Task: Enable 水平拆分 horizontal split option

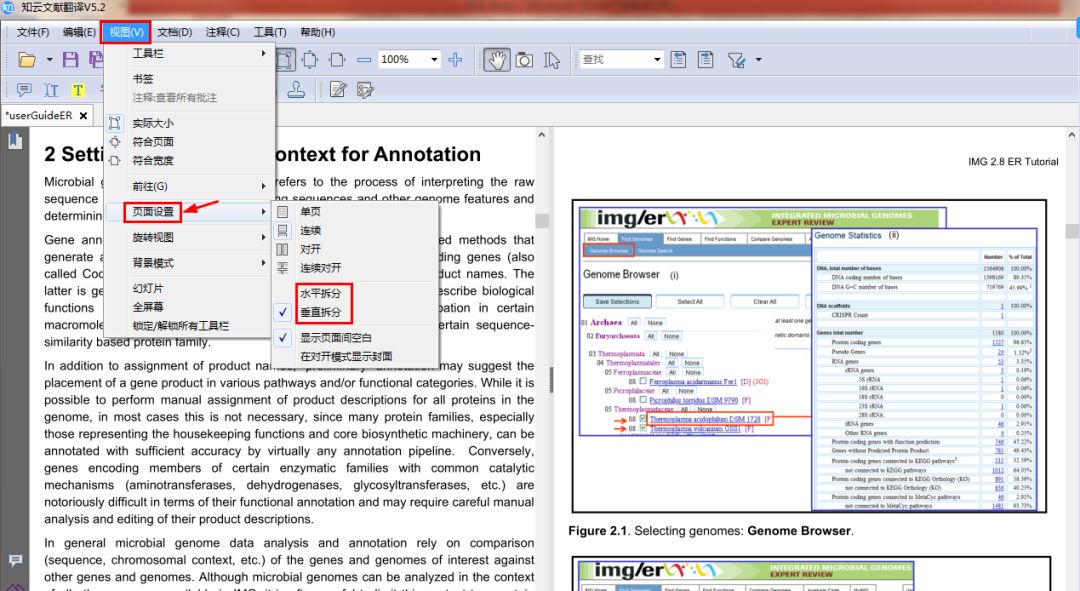Action: tap(320, 293)
